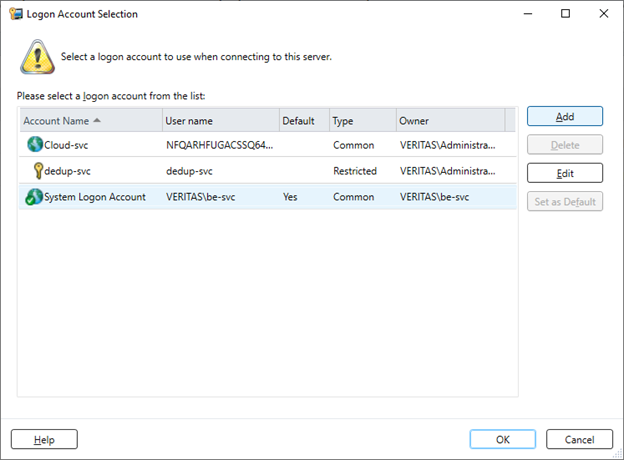
Task: Sort accounts by Owner column
Action: click(x=451, y=121)
